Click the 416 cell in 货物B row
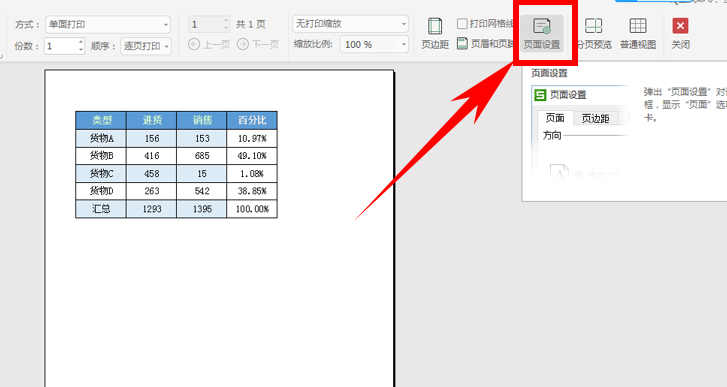Screen dimensions: 727x387 tap(152, 156)
